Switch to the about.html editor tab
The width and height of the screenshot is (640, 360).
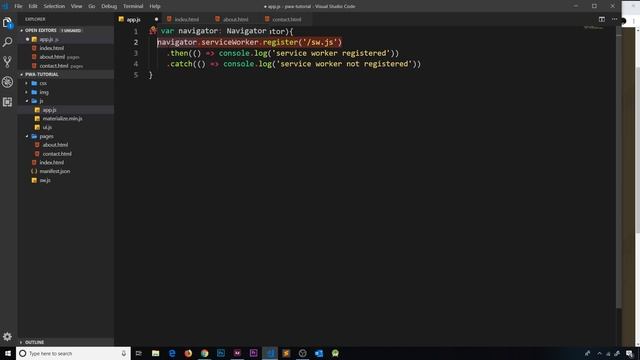[x=236, y=19]
